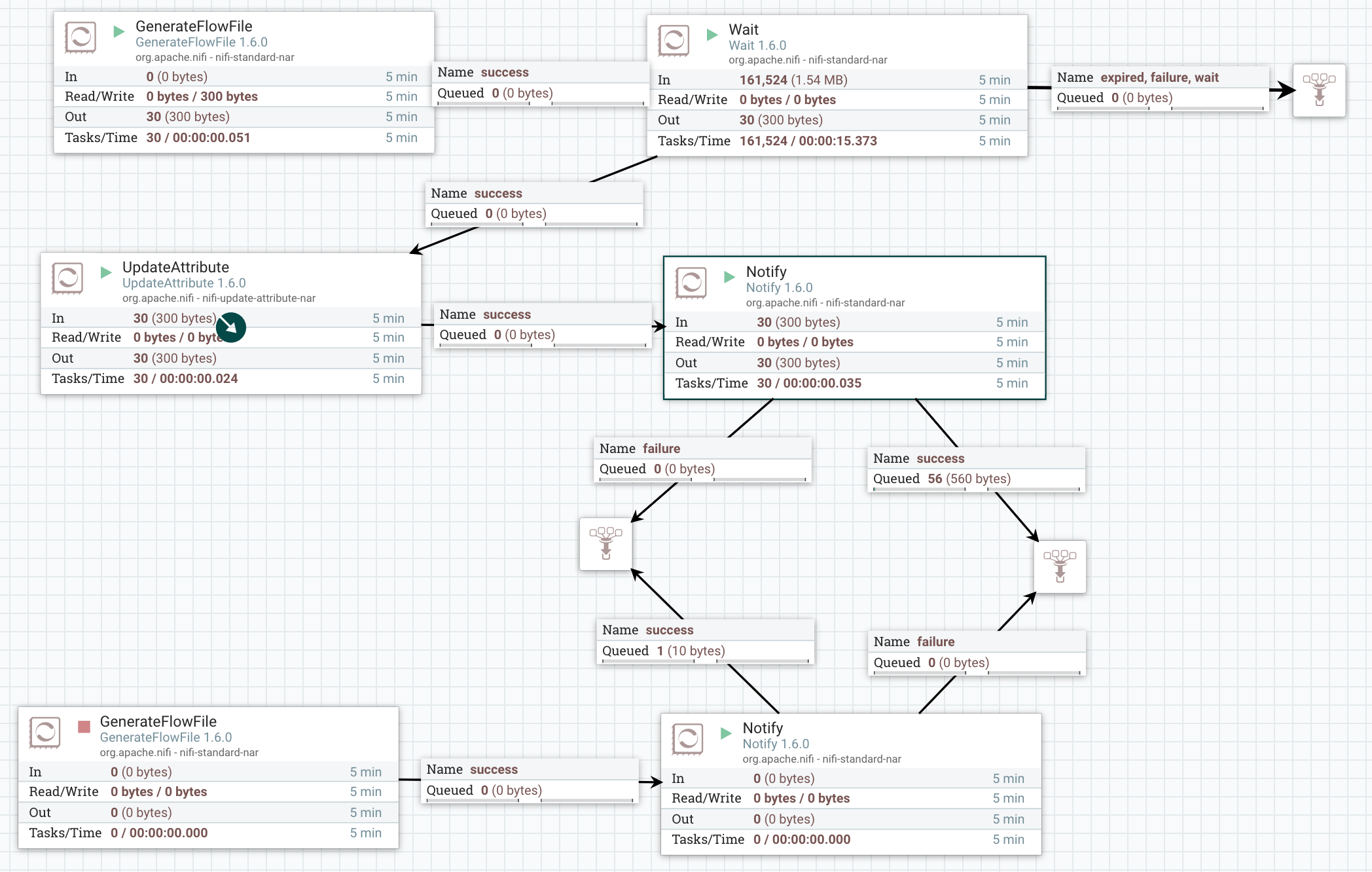Click the GenerateFlowFile processor icon top-left
1372x872 pixels.
click(x=80, y=37)
